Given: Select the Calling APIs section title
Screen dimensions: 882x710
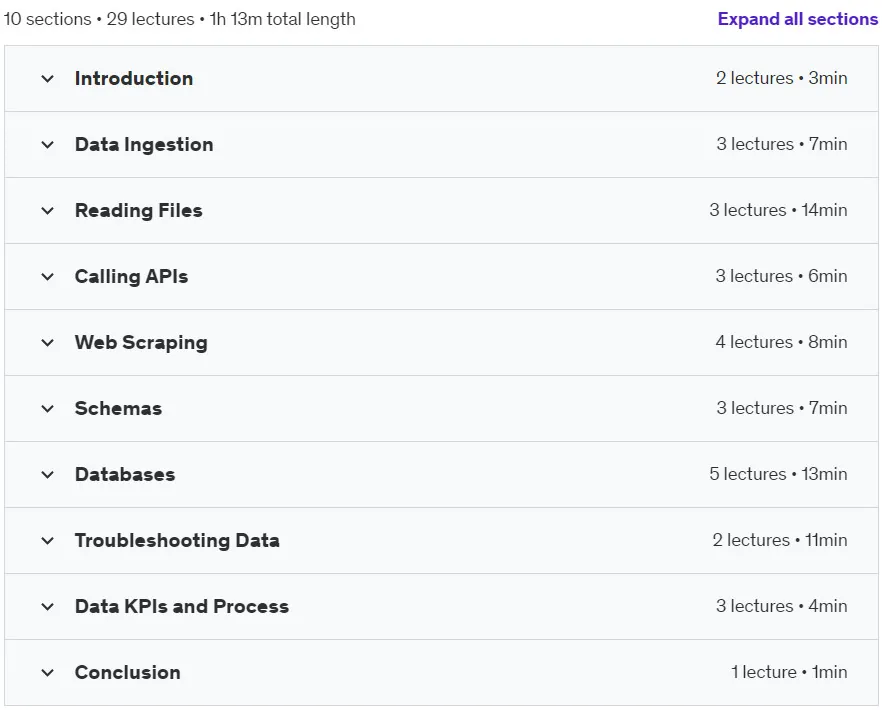Looking at the screenshot, I should click(x=132, y=276).
